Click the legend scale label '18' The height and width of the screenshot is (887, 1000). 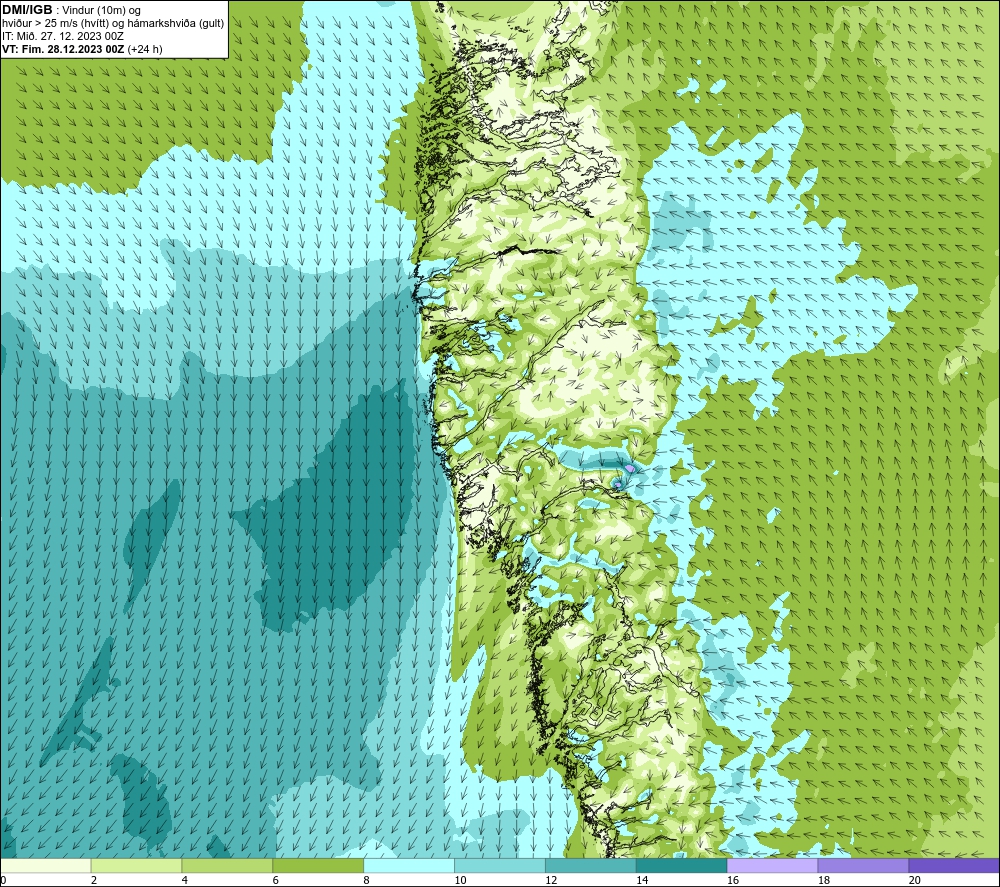point(823,880)
